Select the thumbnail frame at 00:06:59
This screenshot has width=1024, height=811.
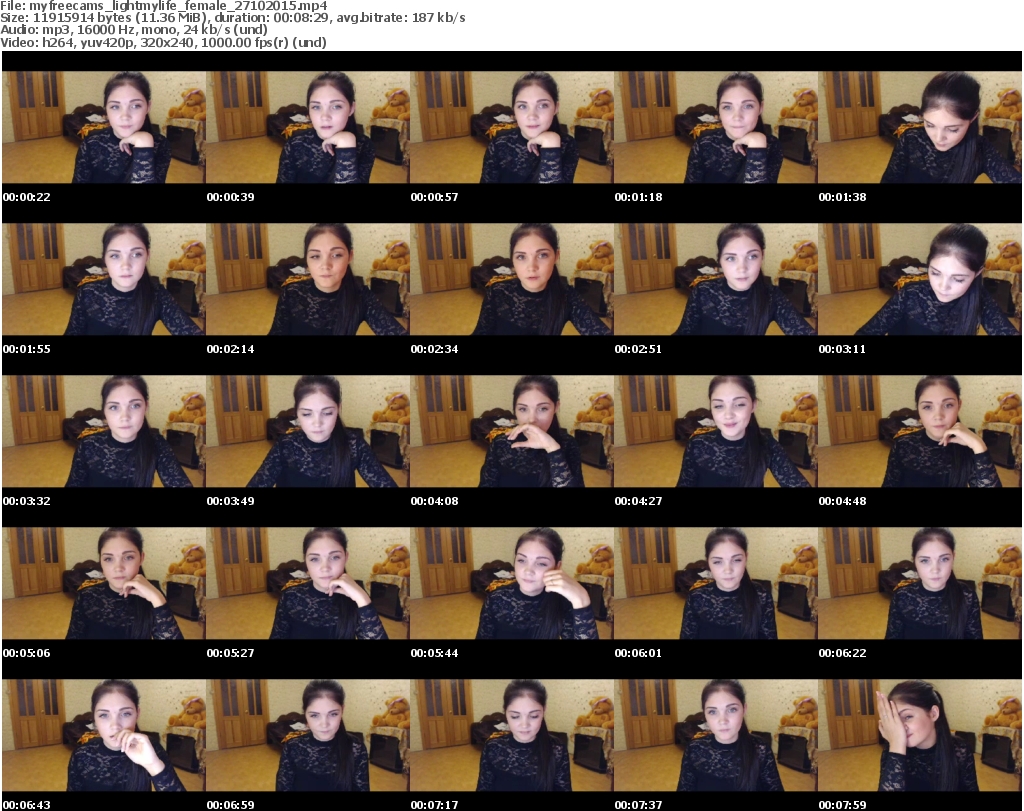[x=308, y=735]
